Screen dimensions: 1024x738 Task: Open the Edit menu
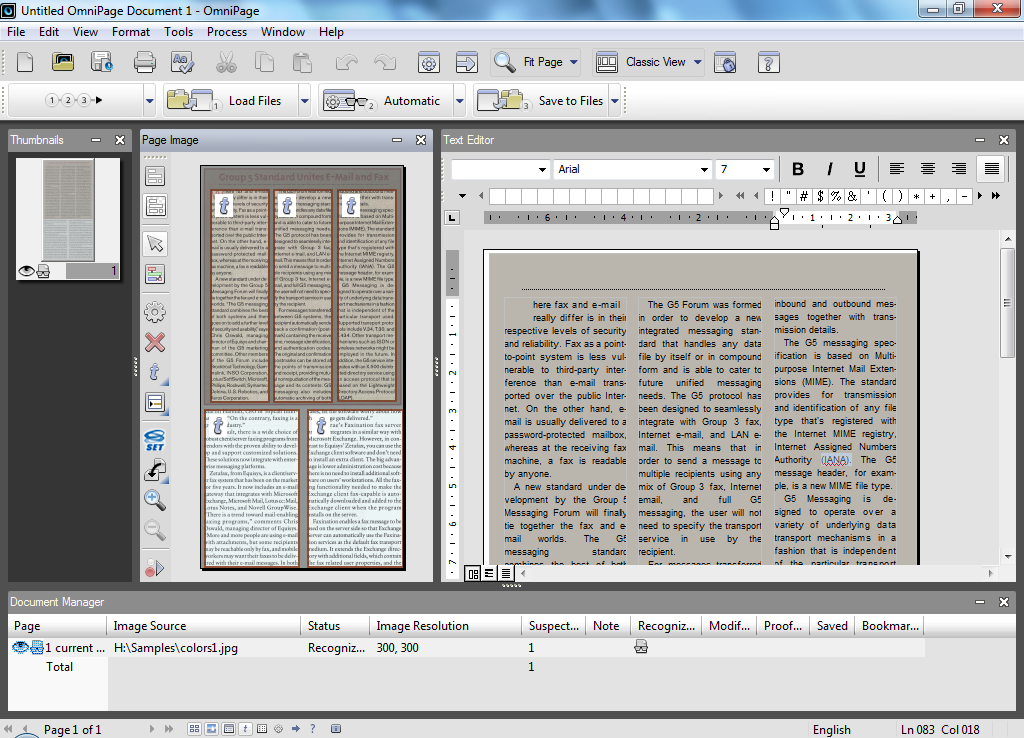(x=48, y=31)
